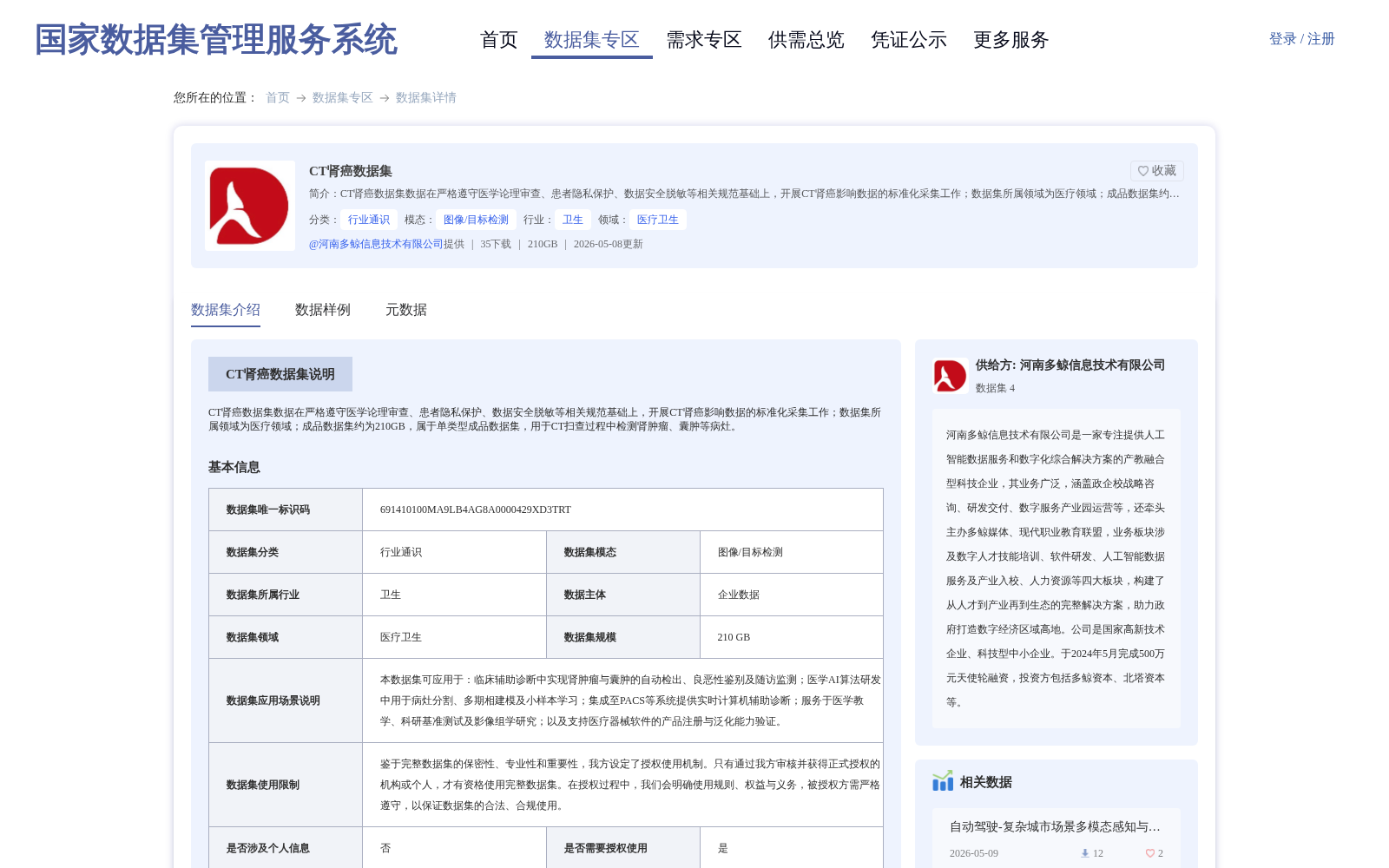
Task: Click the 首页 breadcrumb link
Action: pyautogui.click(x=278, y=97)
